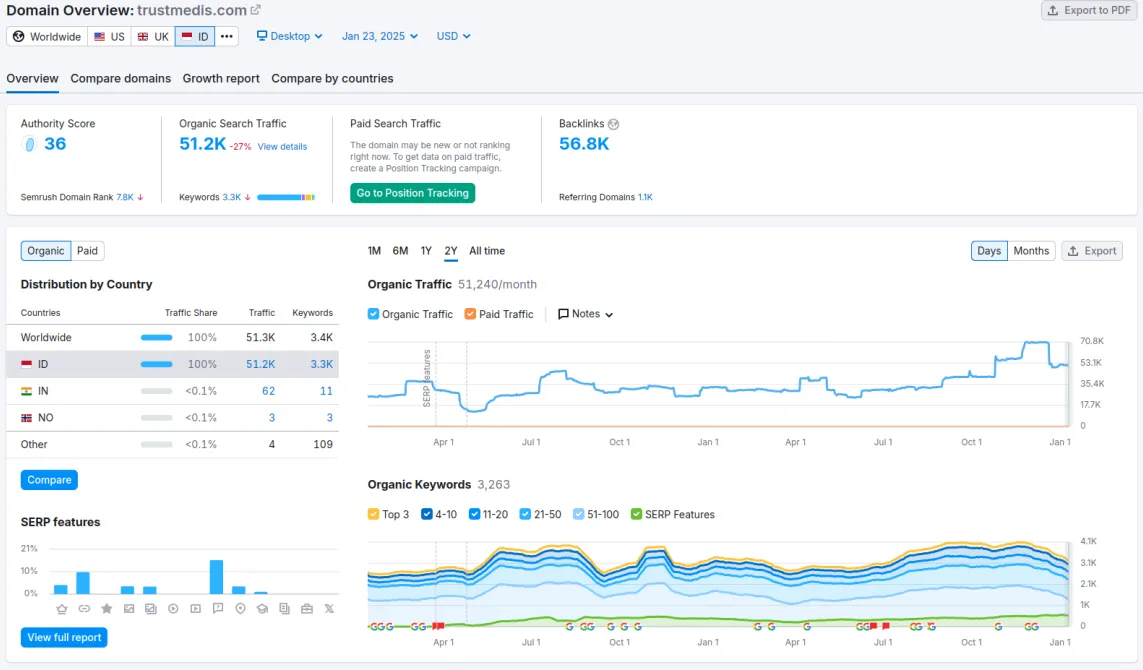This screenshot has height=670, width=1143.
Task: Click the blue Compare button
Action: (50, 480)
